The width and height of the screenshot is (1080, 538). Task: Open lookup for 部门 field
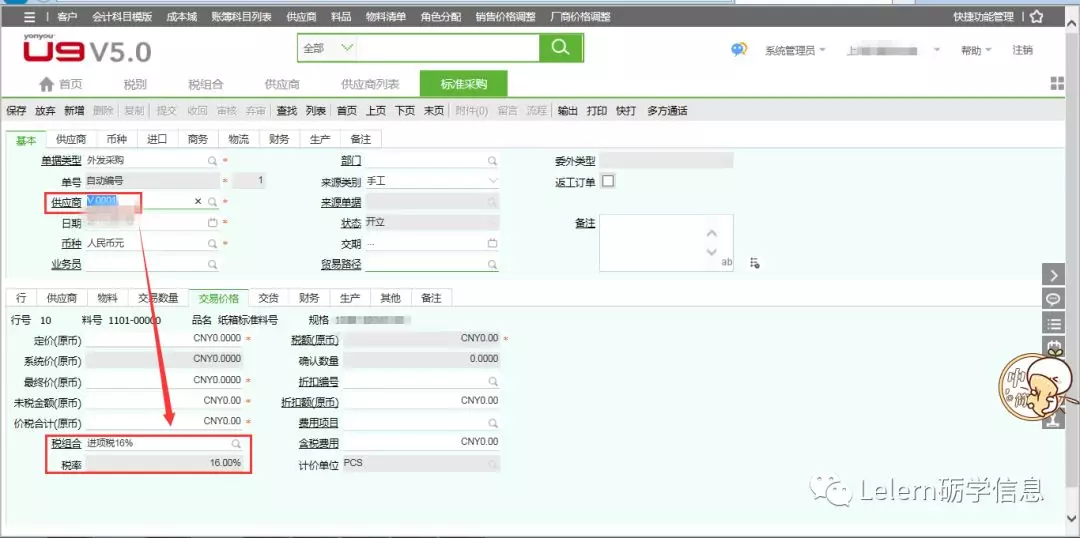(x=492, y=161)
